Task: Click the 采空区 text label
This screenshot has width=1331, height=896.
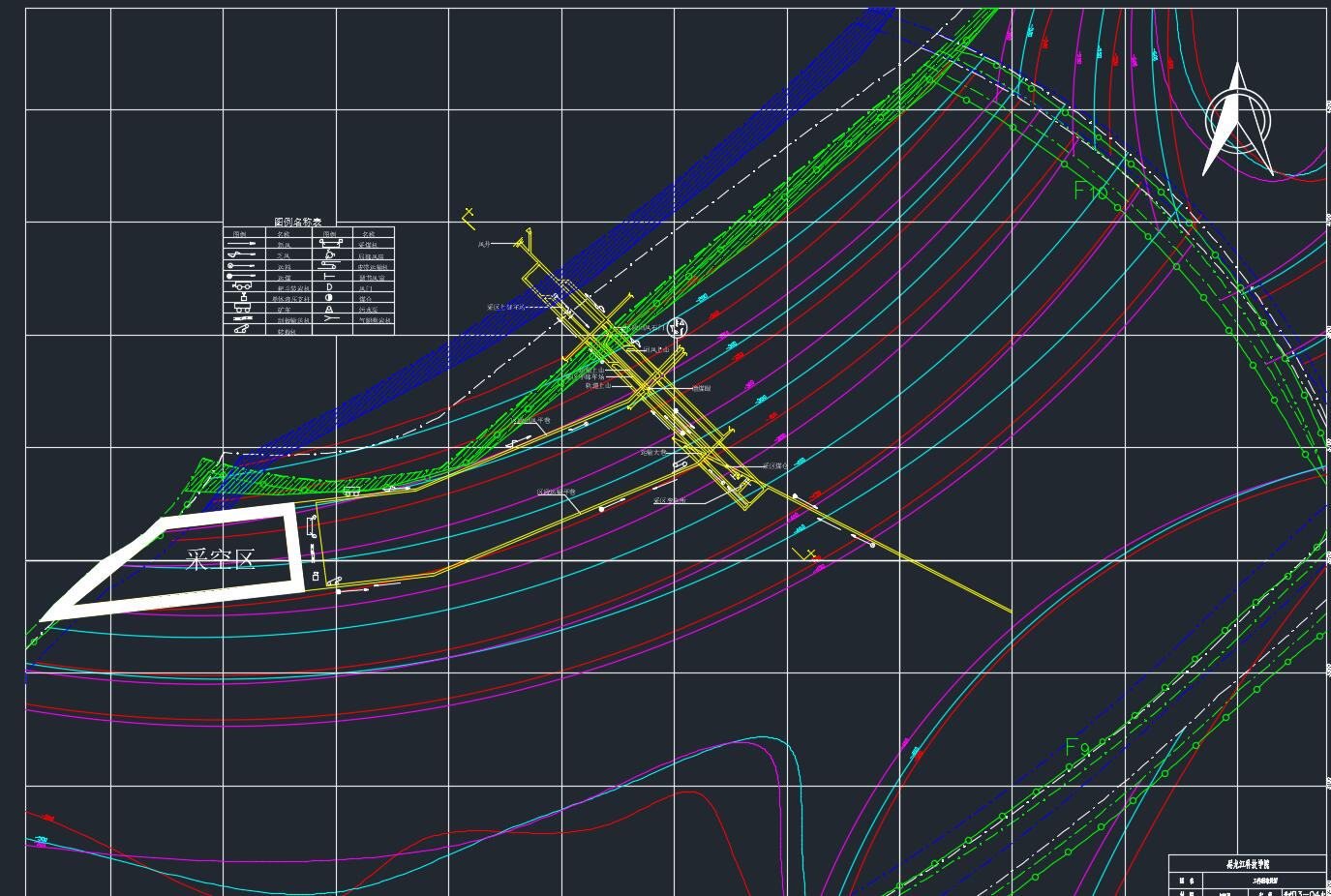Action: [x=221, y=559]
